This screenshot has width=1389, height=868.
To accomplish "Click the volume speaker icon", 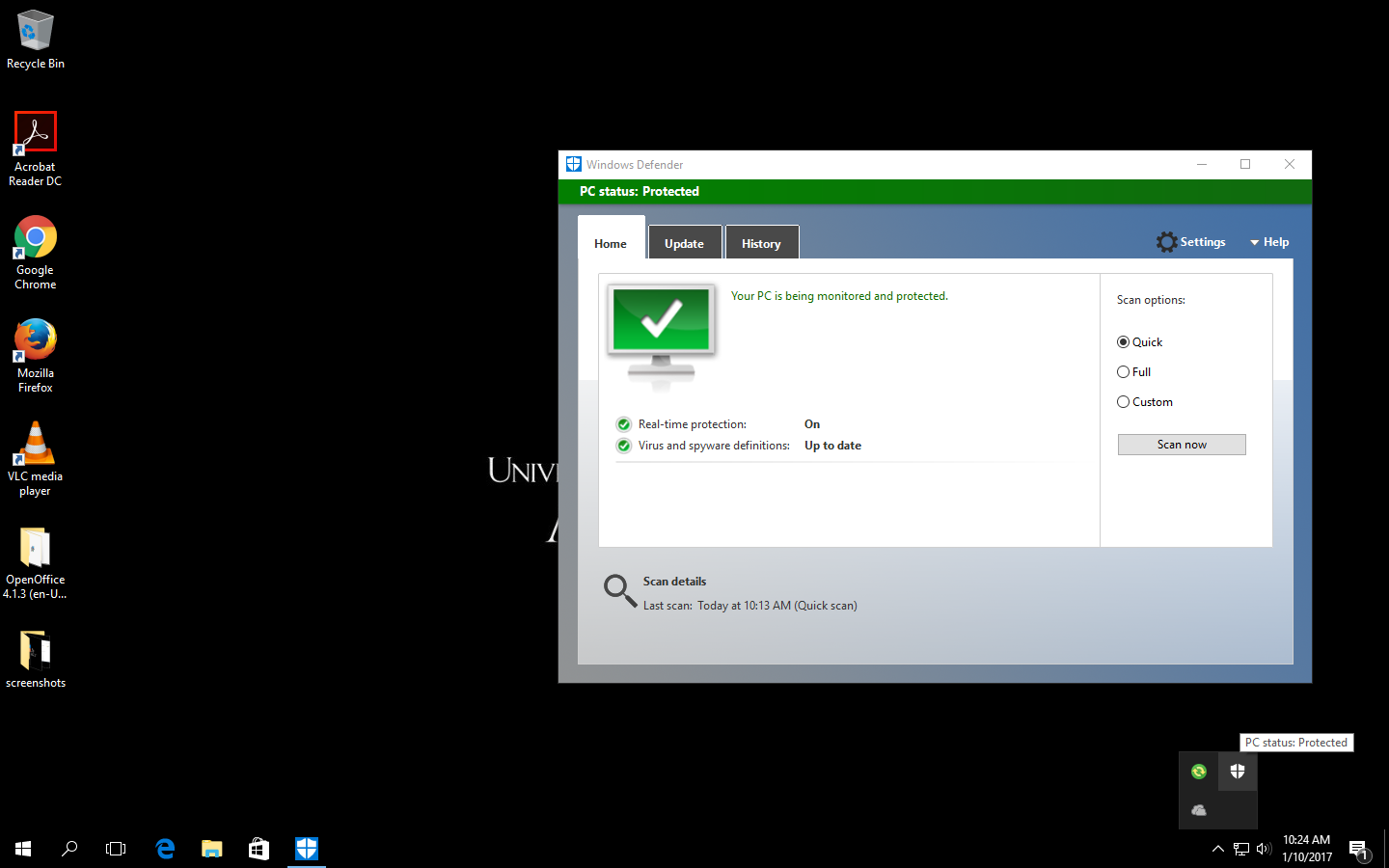I will (1264, 849).
